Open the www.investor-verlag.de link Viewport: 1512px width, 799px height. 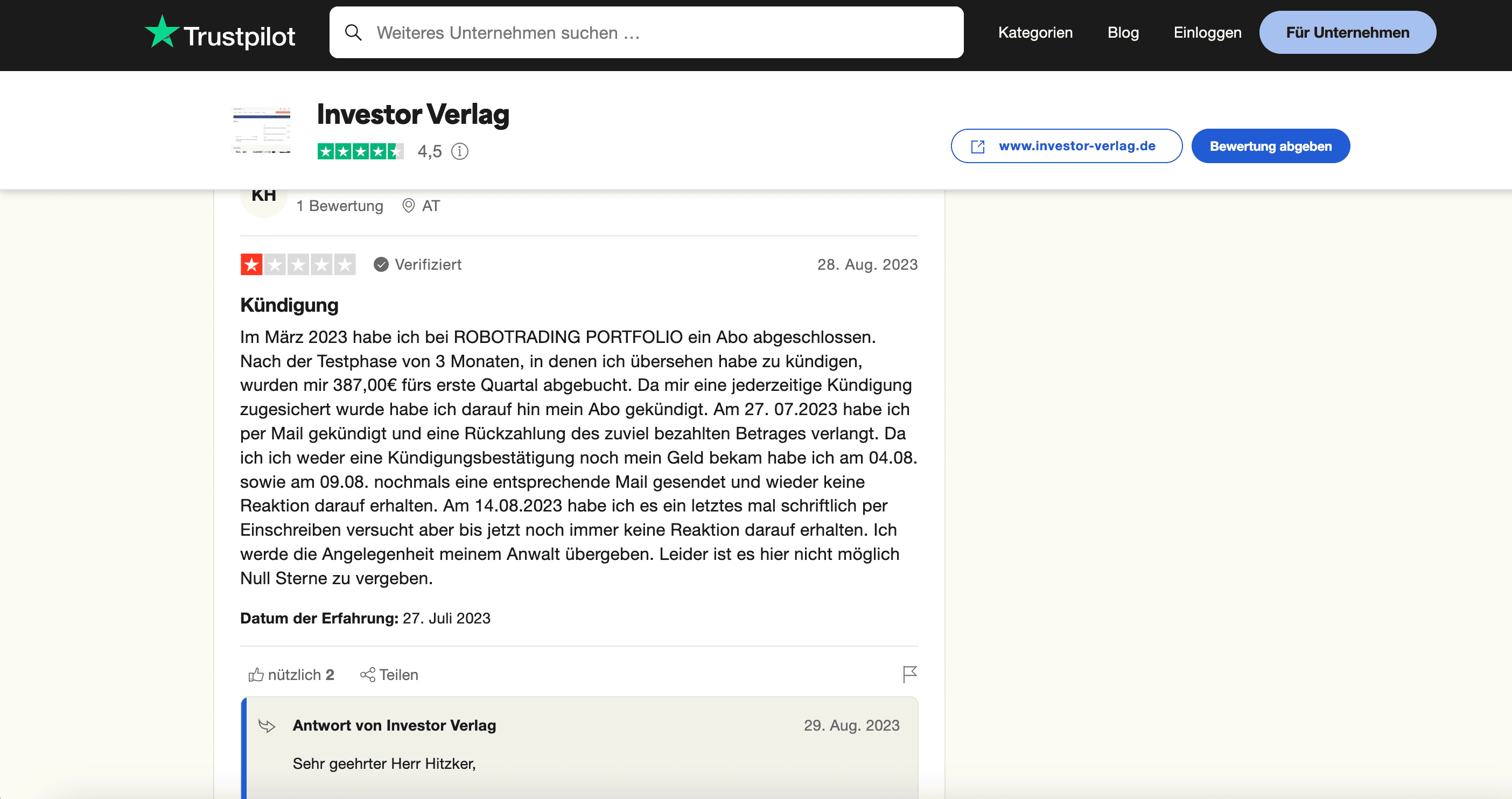point(1076,146)
